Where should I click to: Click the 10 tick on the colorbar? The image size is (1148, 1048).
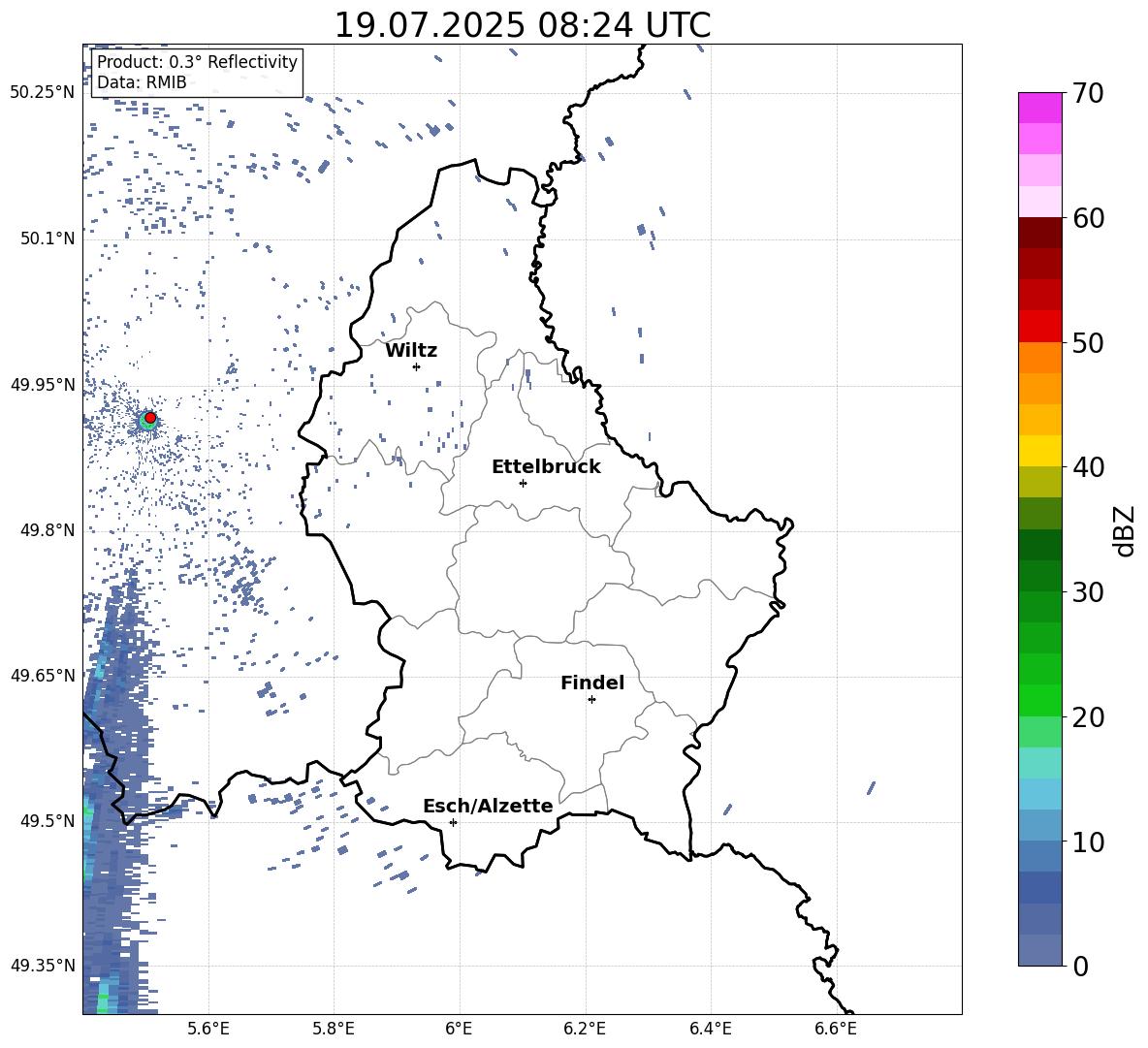click(1087, 842)
